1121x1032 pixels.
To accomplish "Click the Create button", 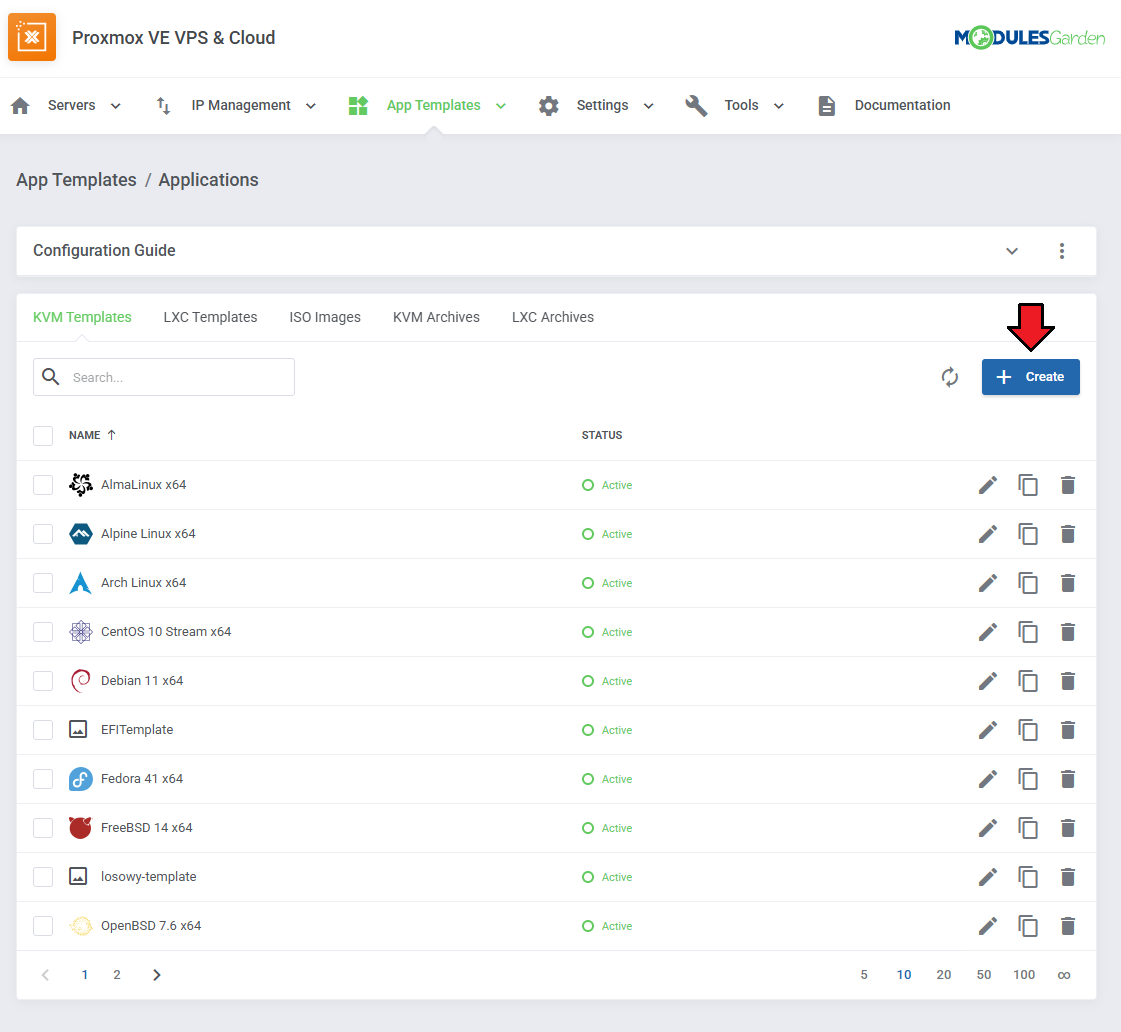I will tap(1030, 377).
